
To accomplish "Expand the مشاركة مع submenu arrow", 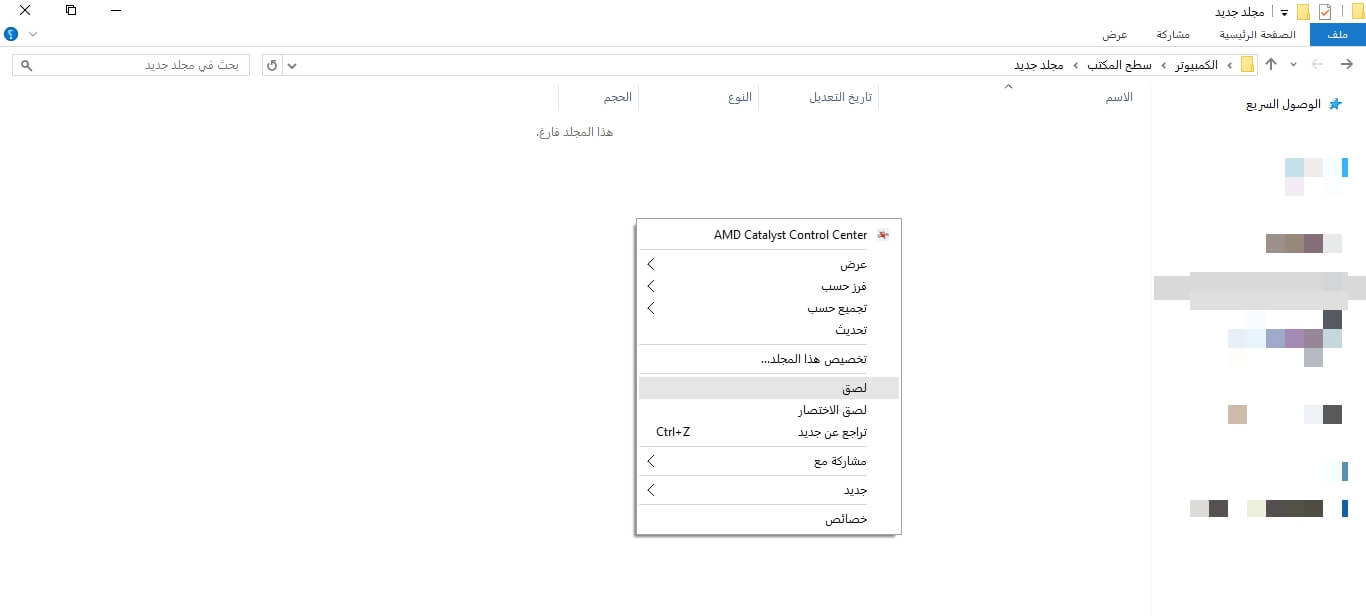I will click(651, 461).
